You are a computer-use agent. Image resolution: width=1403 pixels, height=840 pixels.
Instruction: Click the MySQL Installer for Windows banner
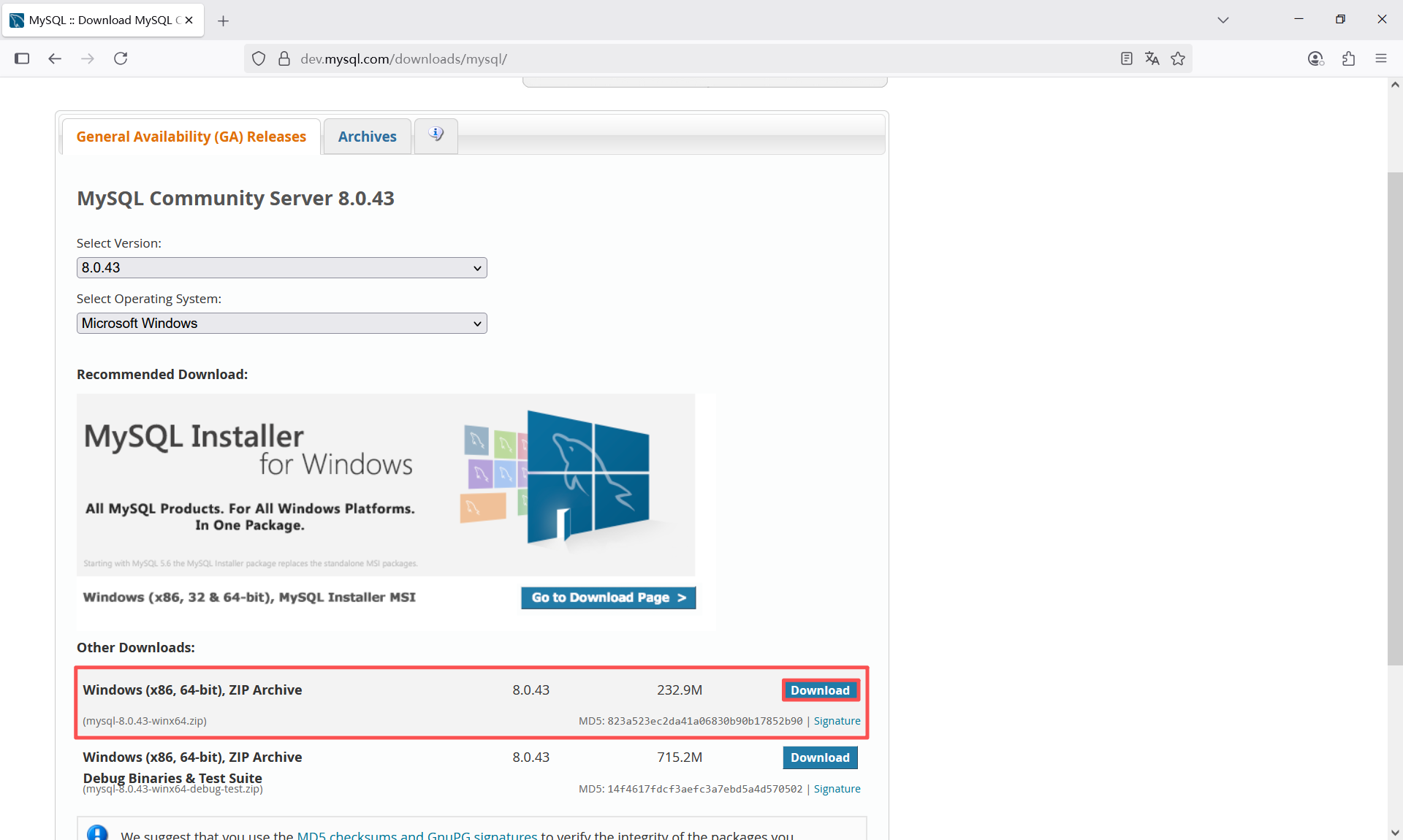coord(386,484)
